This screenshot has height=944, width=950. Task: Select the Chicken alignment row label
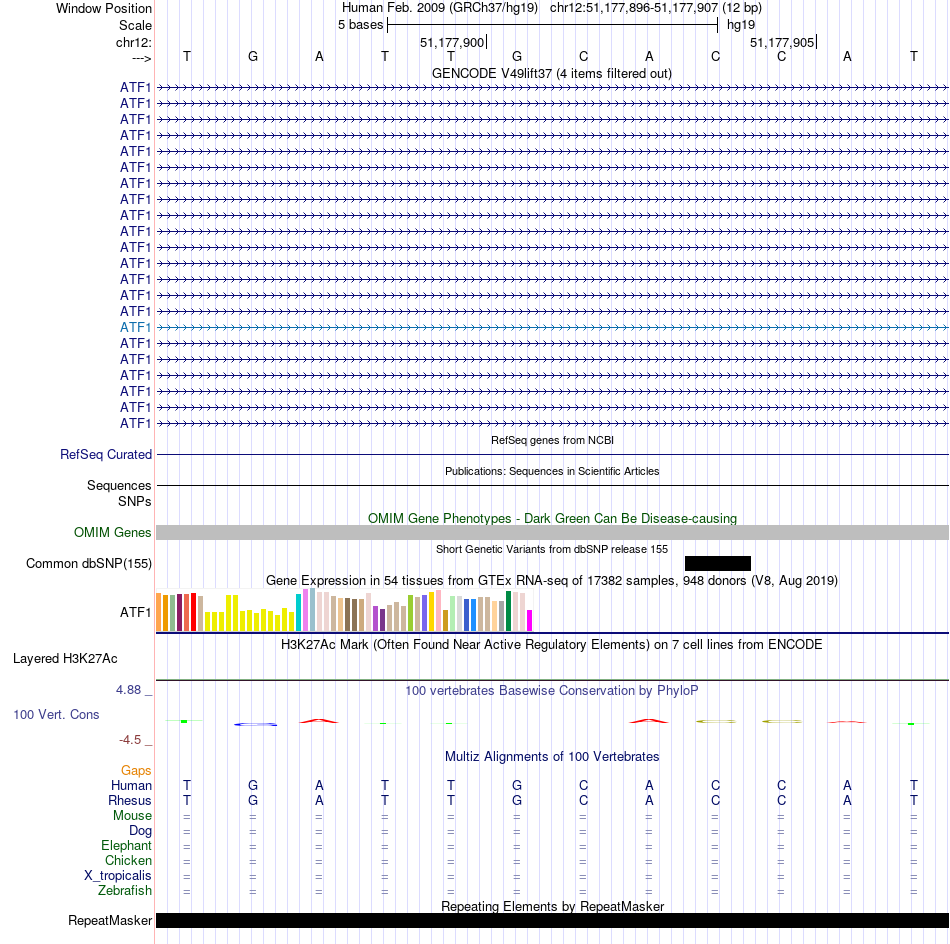tap(128, 860)
